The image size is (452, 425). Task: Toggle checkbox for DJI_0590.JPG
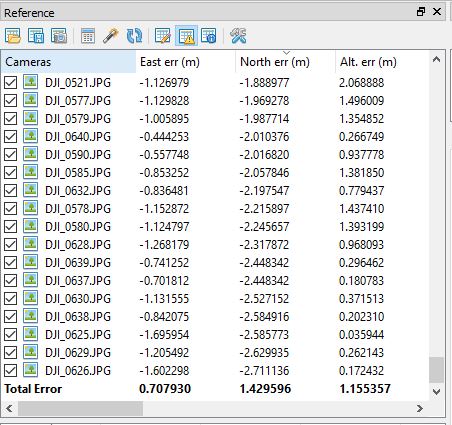(x=10, y=155)
